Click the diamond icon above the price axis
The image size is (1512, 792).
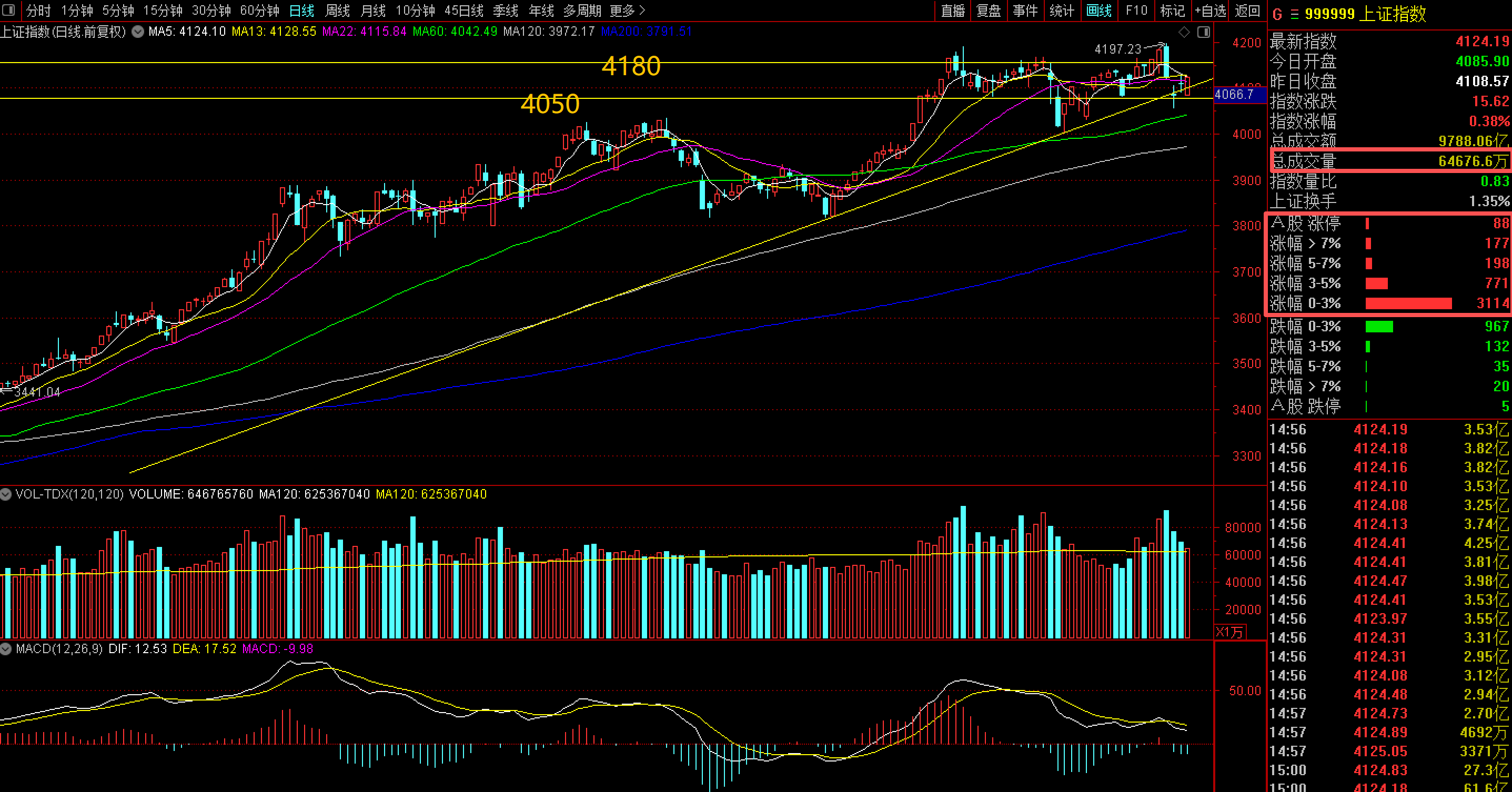(x=1184, y=32)
